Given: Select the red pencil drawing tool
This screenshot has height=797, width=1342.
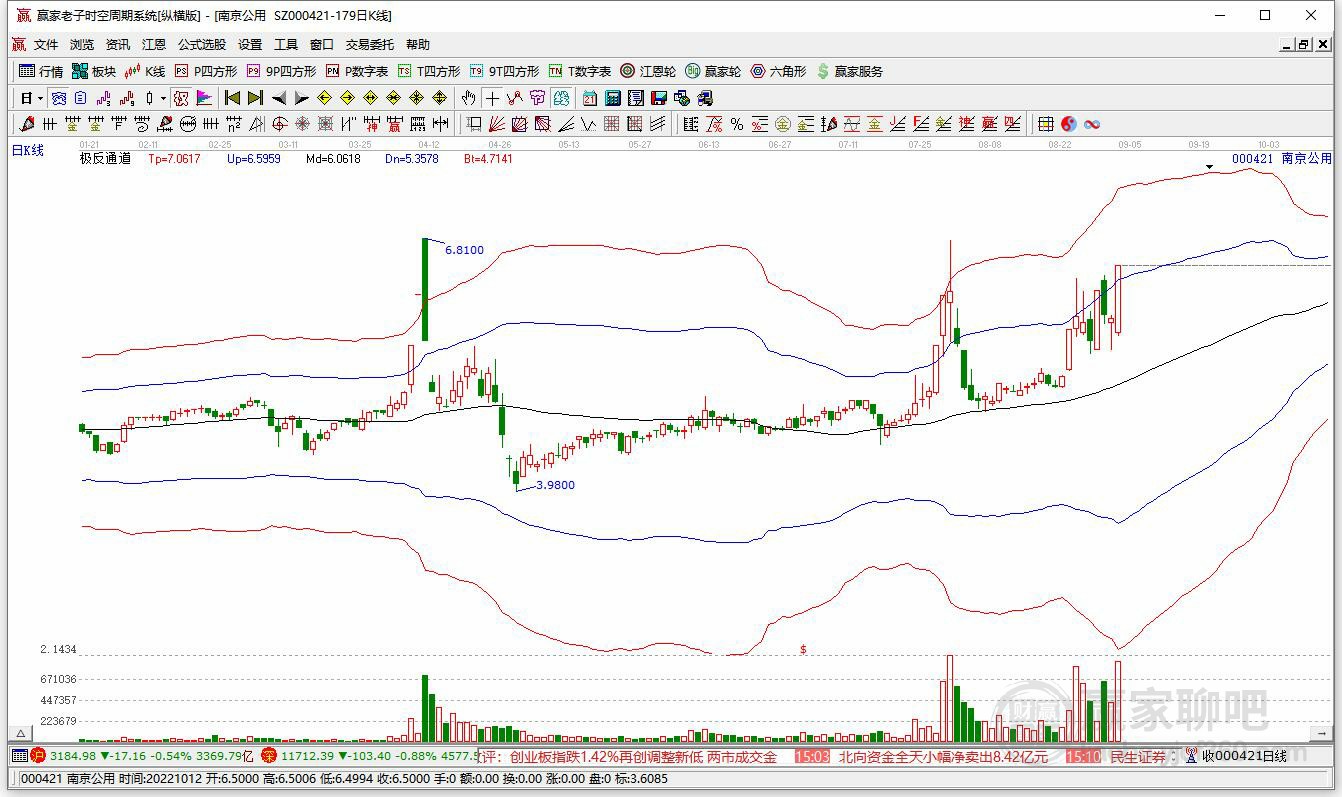Looking at the screenshot, I should 26,124.
